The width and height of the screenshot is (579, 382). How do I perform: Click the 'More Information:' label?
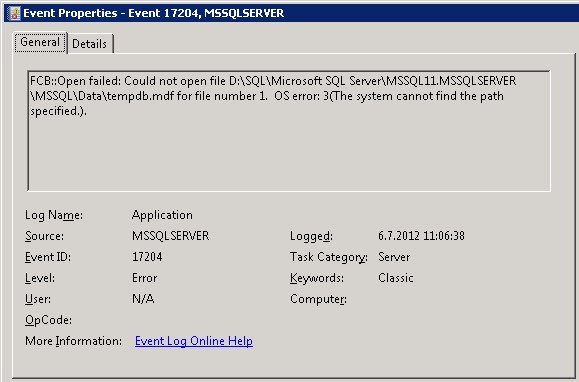pos(73,341)
